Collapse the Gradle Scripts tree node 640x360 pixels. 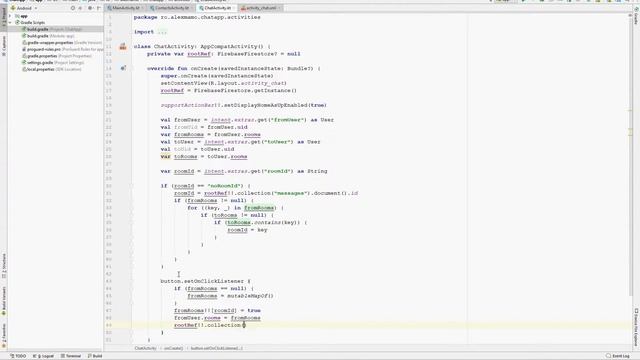pyautogui.click(x=11, y=22)
